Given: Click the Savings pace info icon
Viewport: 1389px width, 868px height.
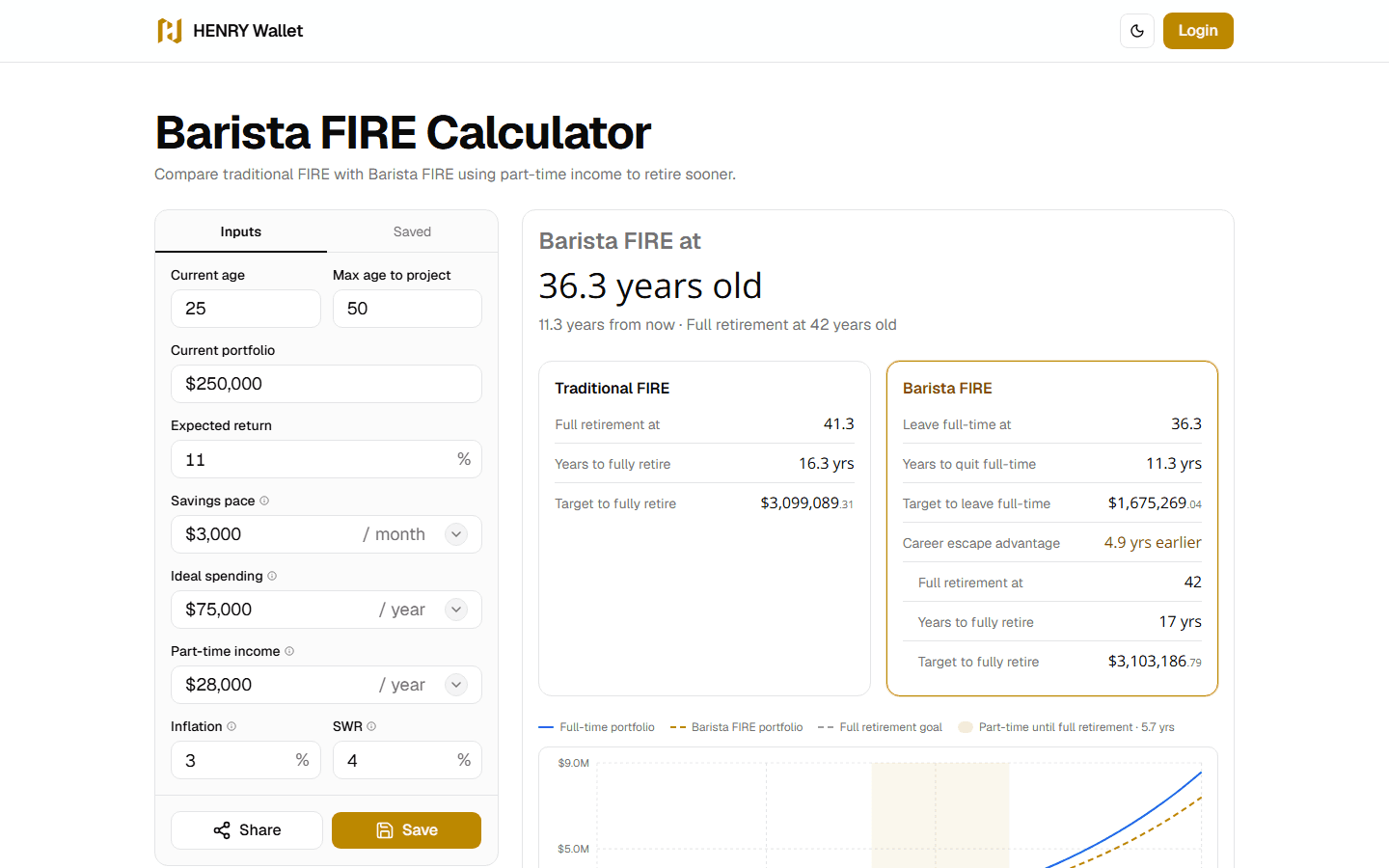Looking at the screenshot, I should [x=264, y=501].
